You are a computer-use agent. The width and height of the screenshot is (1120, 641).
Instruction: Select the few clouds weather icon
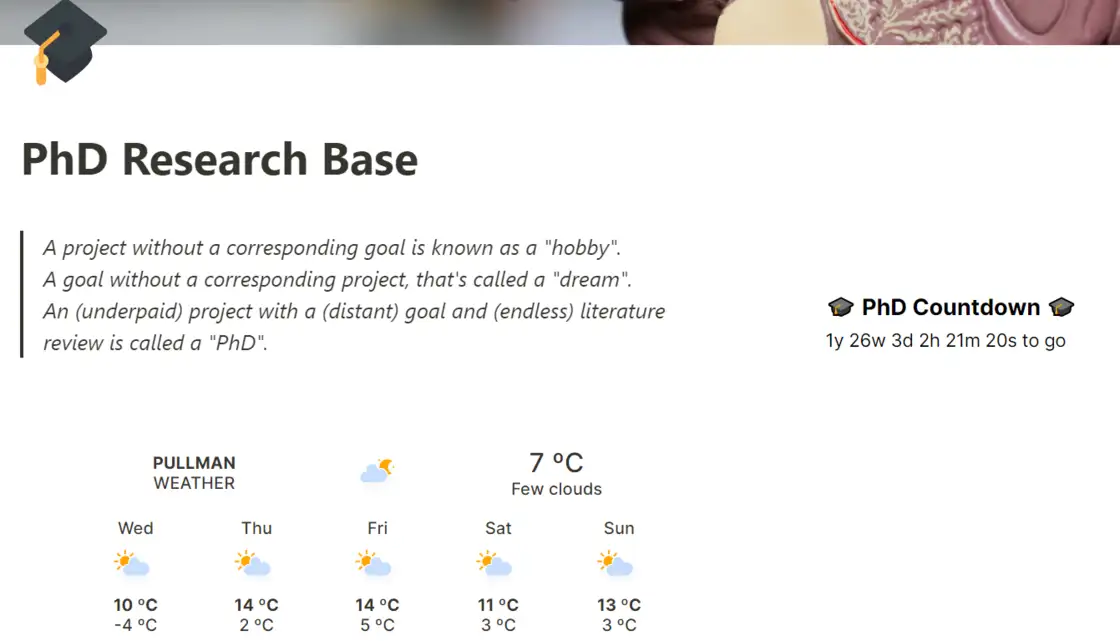(377, 470)
